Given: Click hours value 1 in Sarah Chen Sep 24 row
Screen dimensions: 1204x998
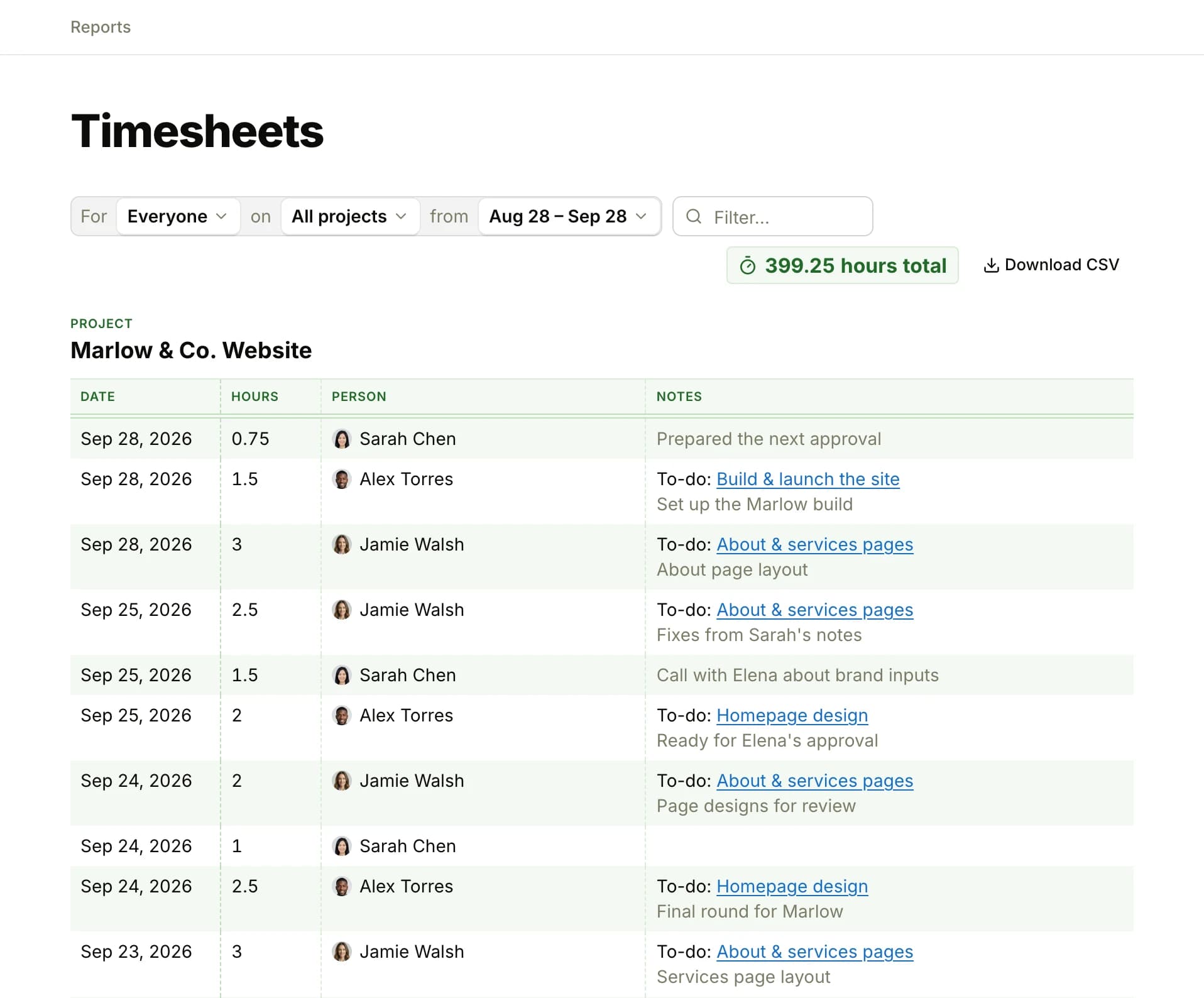Looking at the screenshot, I should [237, 846].
